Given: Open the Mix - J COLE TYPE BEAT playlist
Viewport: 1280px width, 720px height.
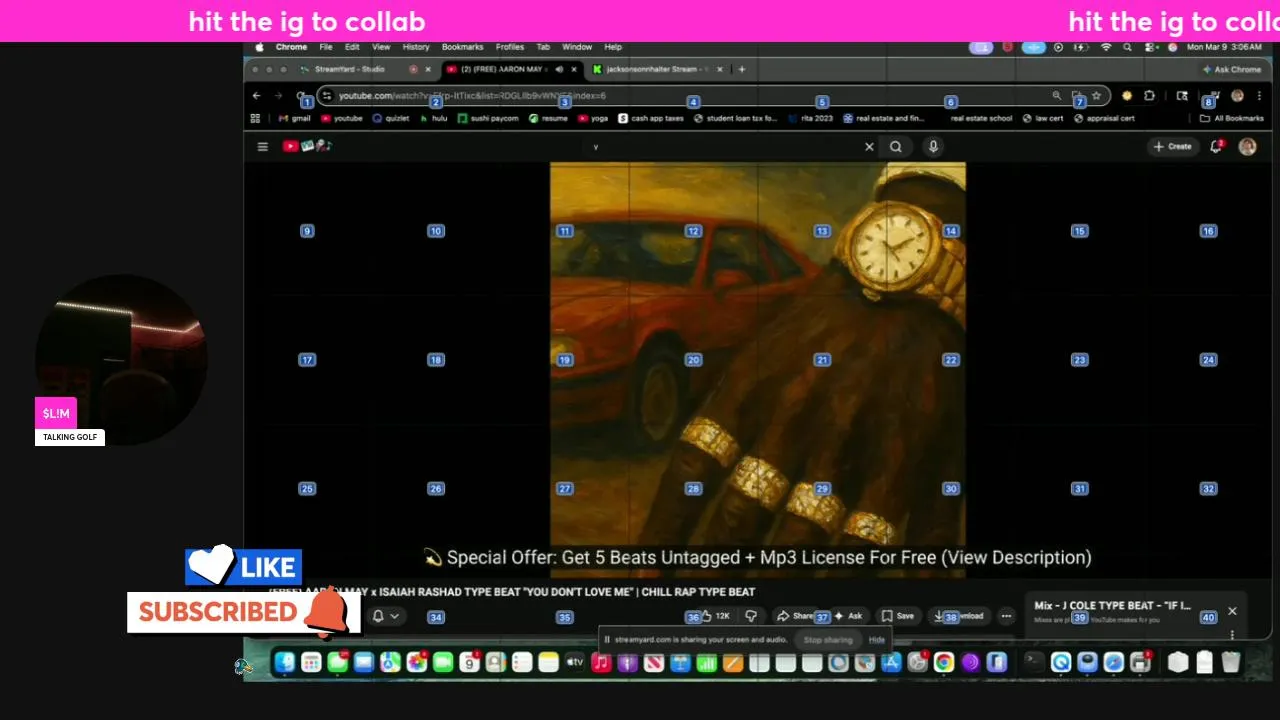Looking at the screenshot, I should click(1112, 606).
